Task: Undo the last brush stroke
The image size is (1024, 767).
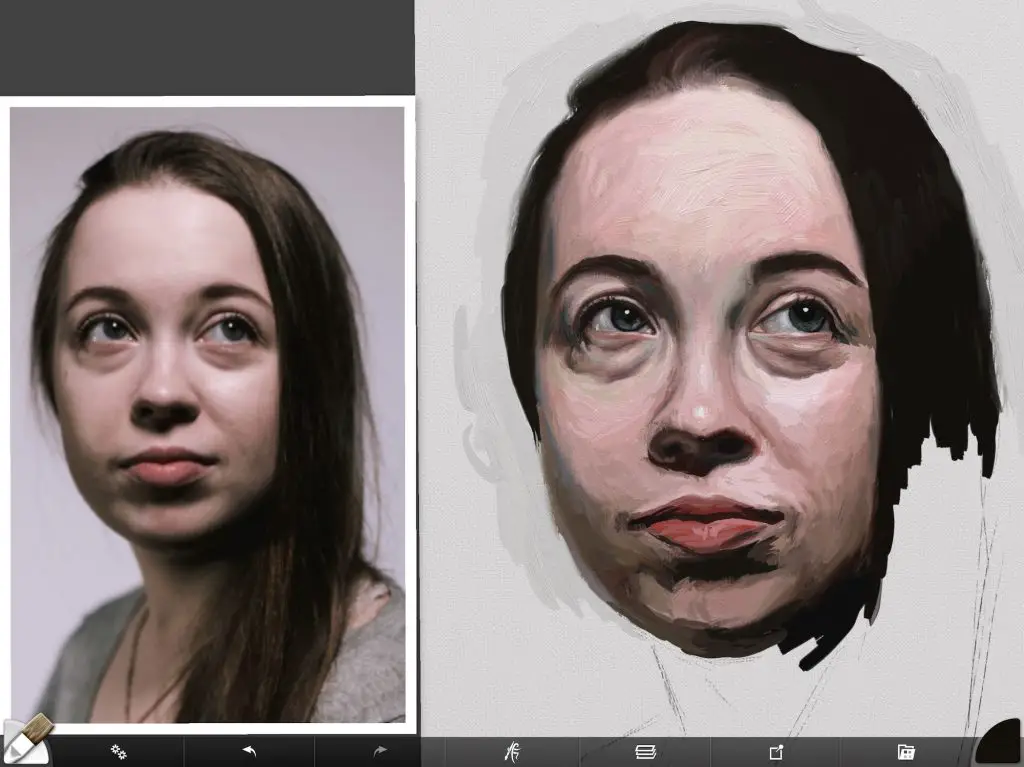Action: [x=249, y=751]
